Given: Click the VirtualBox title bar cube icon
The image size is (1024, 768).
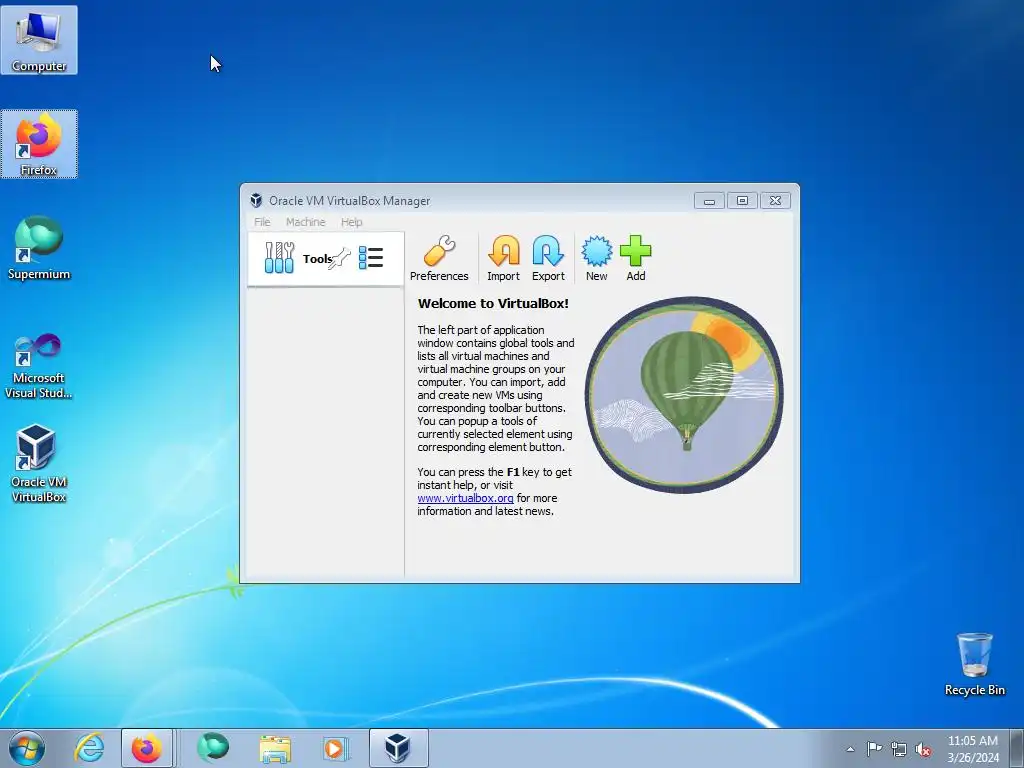Looking at the screenshot, I should click(256, 200).
